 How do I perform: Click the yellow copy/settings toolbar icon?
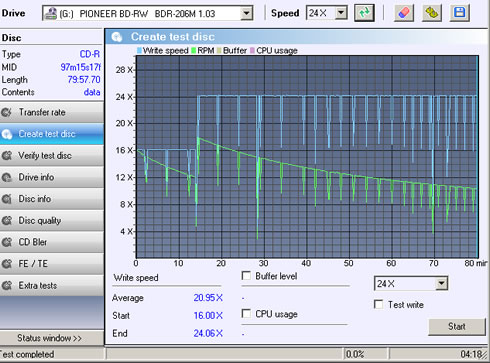tap(432, 13)
